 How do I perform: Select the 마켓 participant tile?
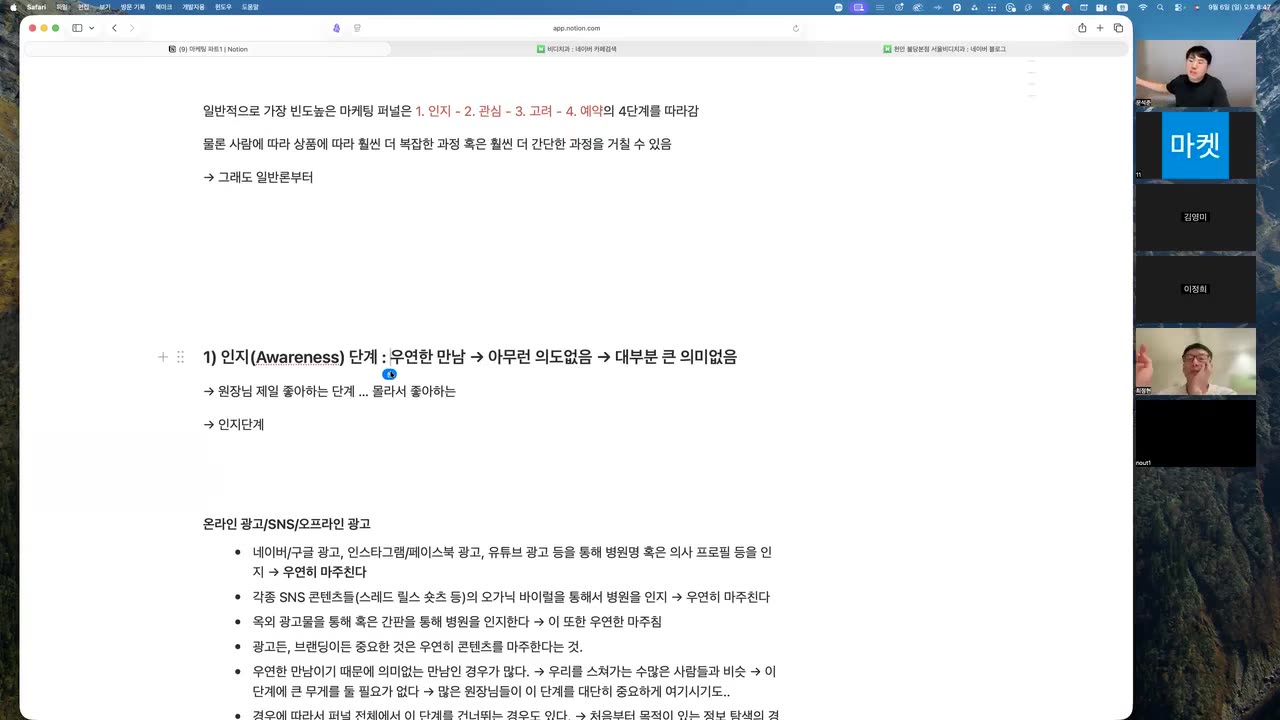click(1195, 145)
